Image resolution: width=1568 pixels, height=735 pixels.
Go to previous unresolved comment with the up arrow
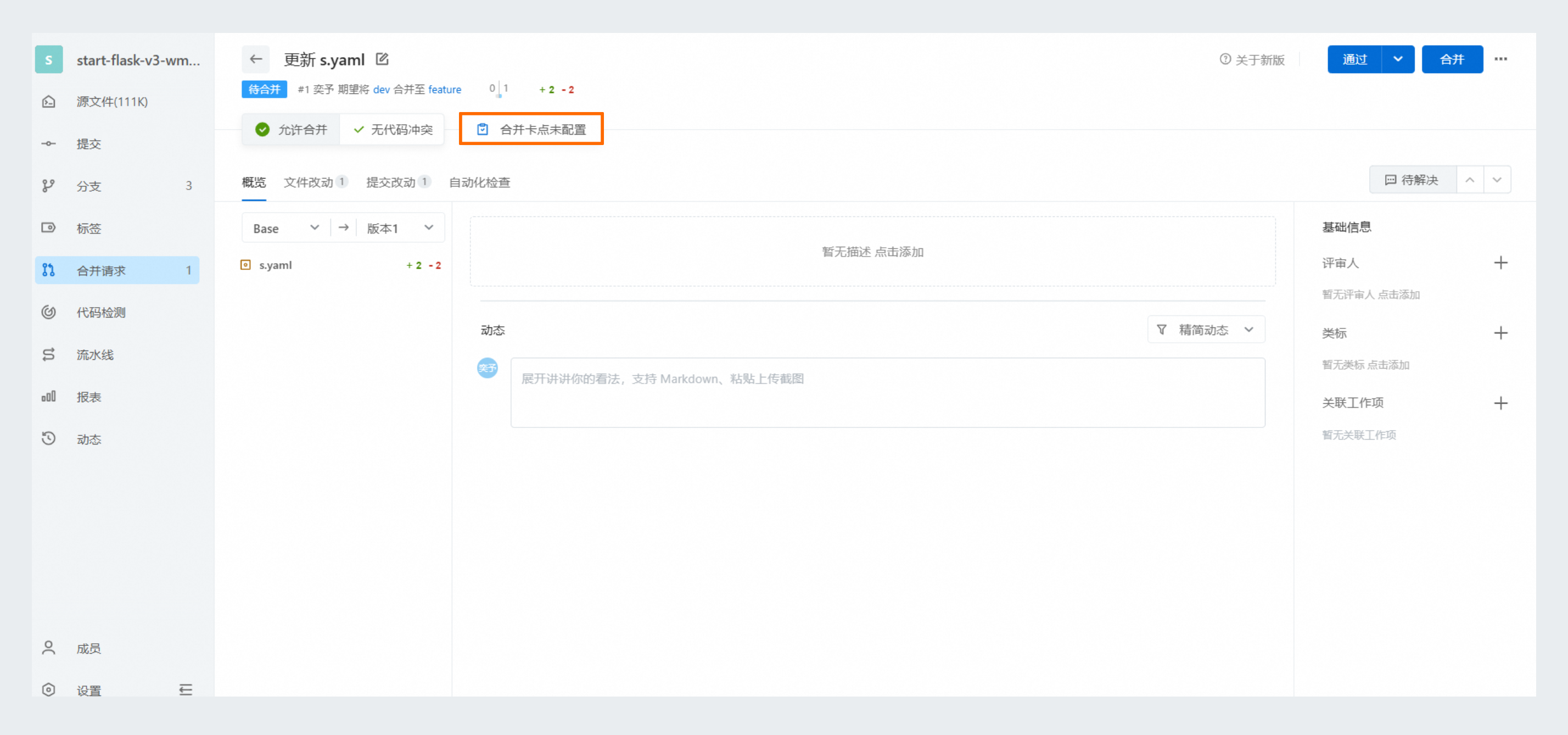click(x=1469, y=180)
